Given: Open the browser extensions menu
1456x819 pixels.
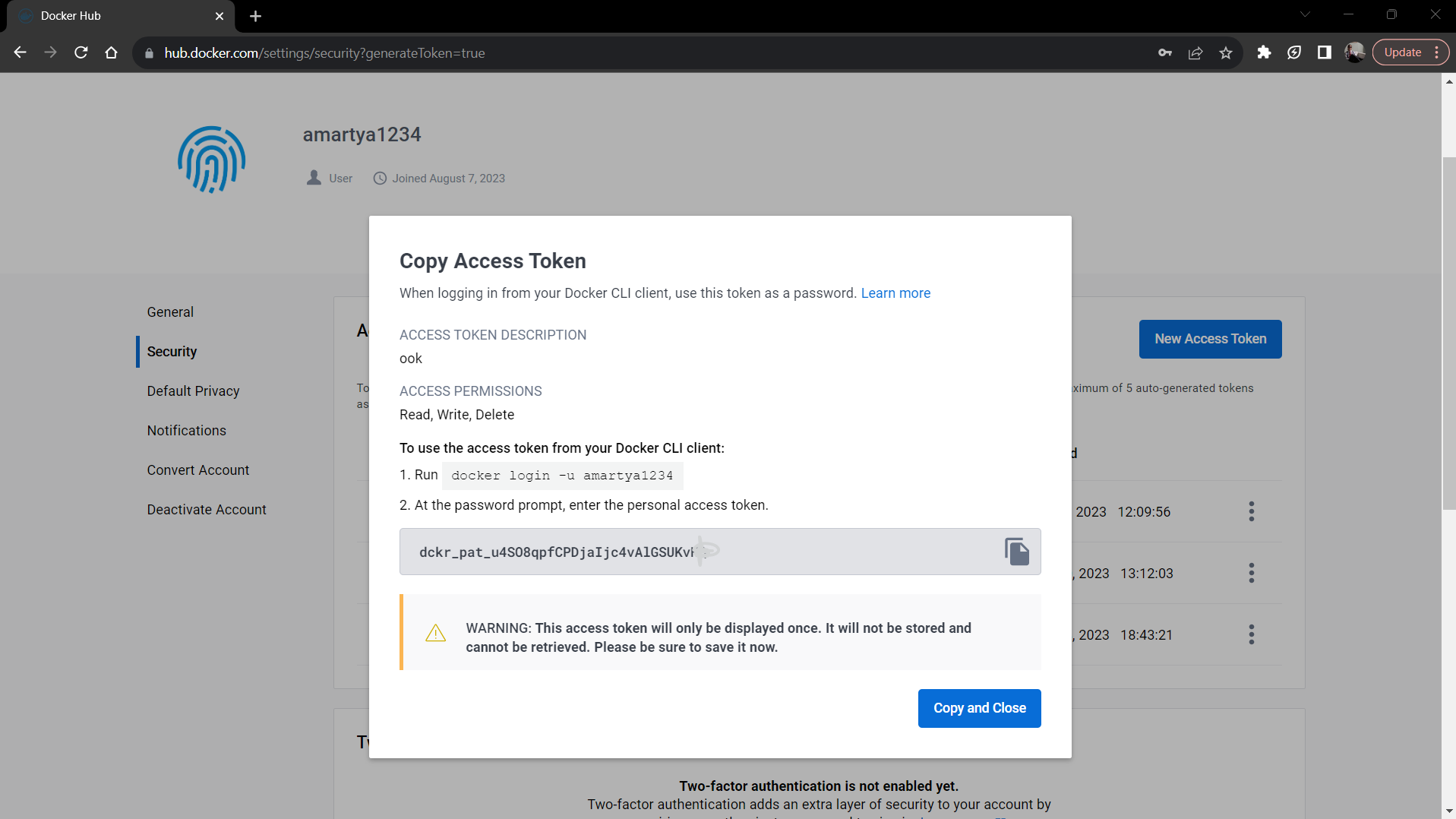Looking at the screenshot, I should (1264, 52).
